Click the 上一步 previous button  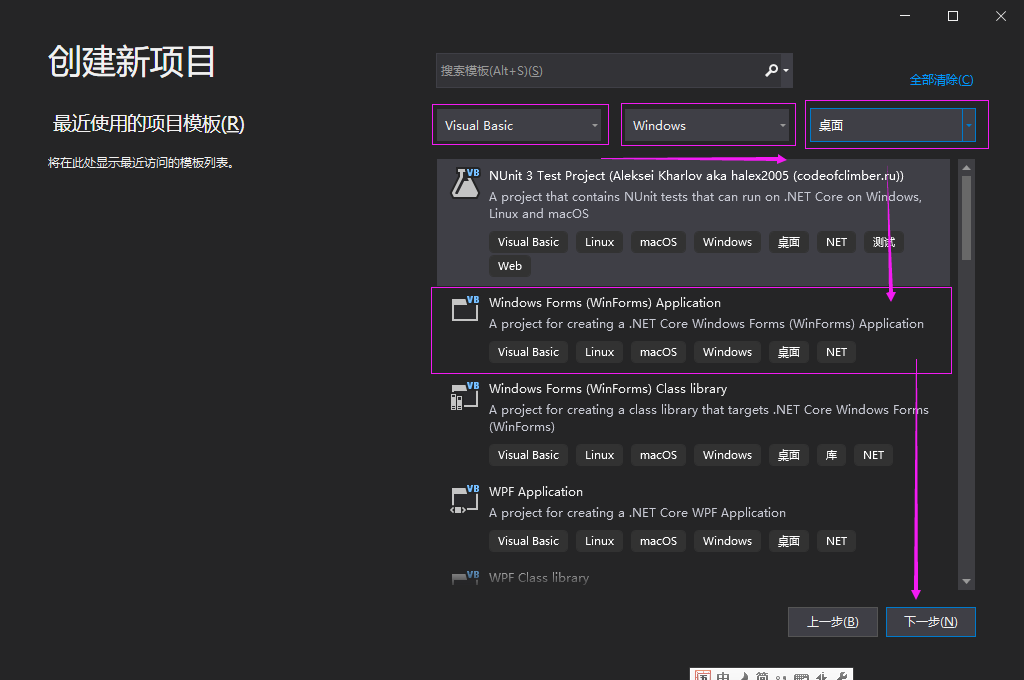pos(832,621)
